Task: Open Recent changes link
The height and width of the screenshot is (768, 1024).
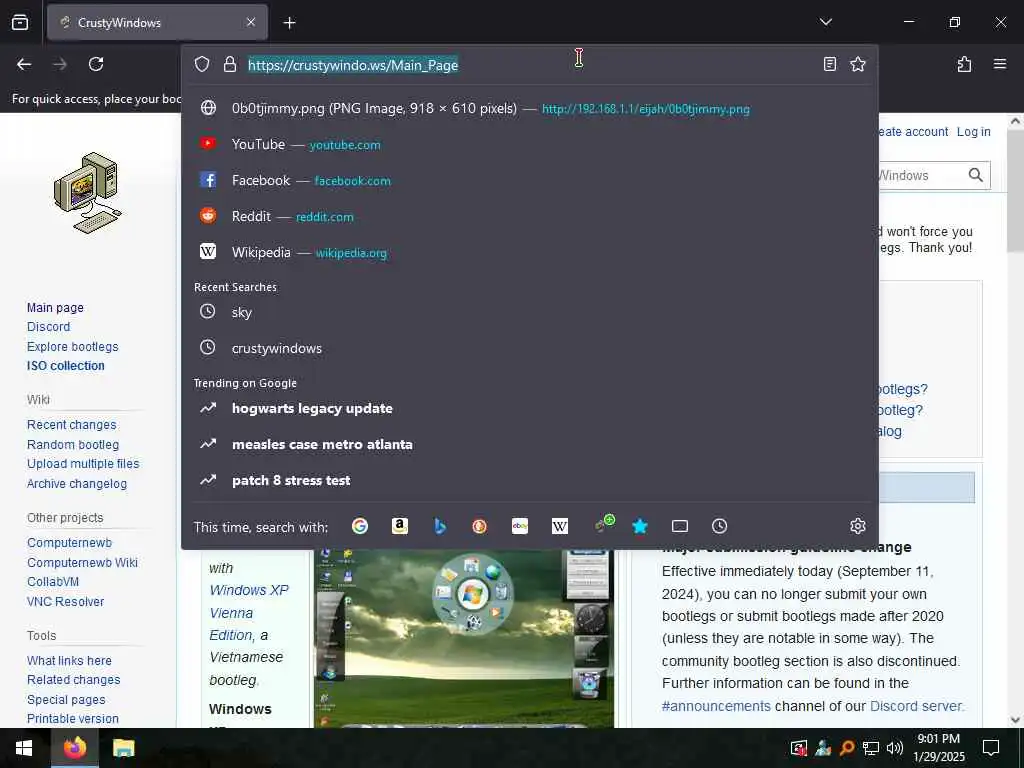Action: click(71, 424)
